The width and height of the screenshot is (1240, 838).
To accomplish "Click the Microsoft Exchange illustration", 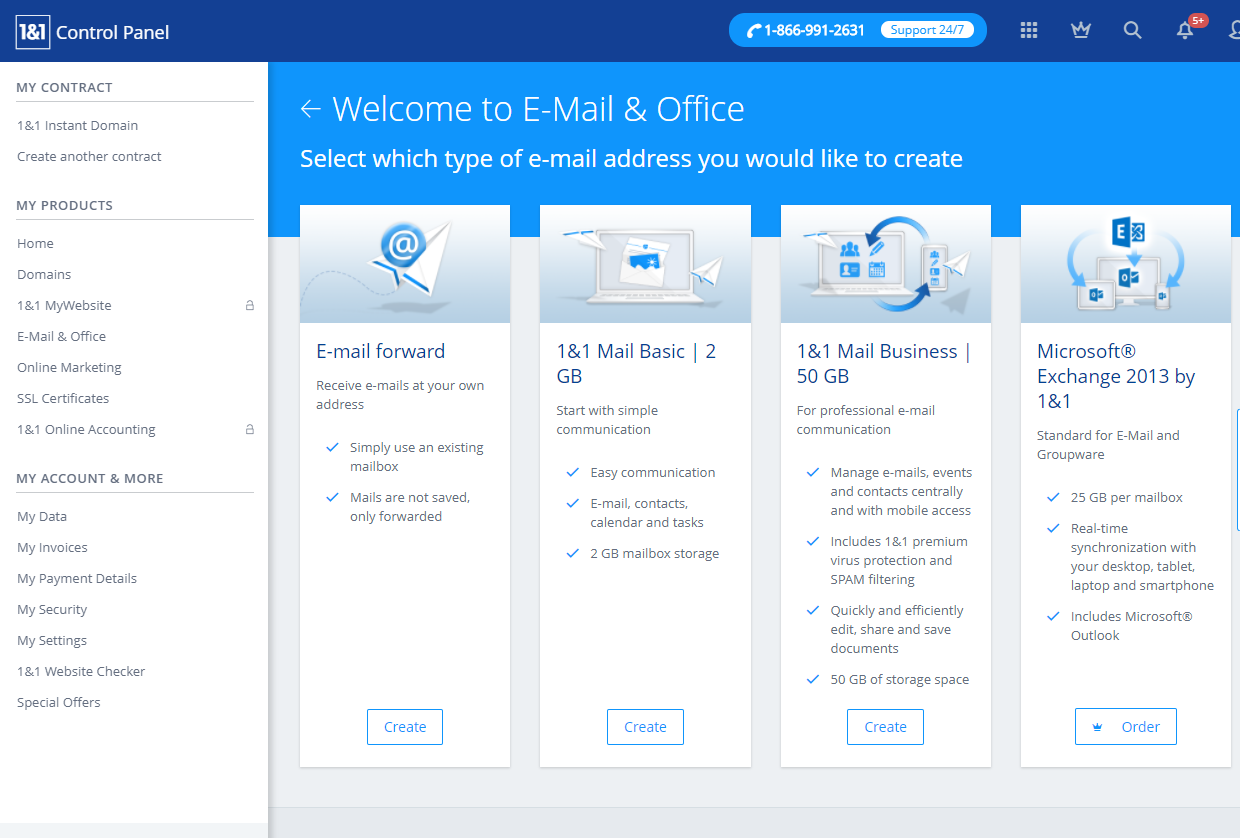I will 1126,264.
